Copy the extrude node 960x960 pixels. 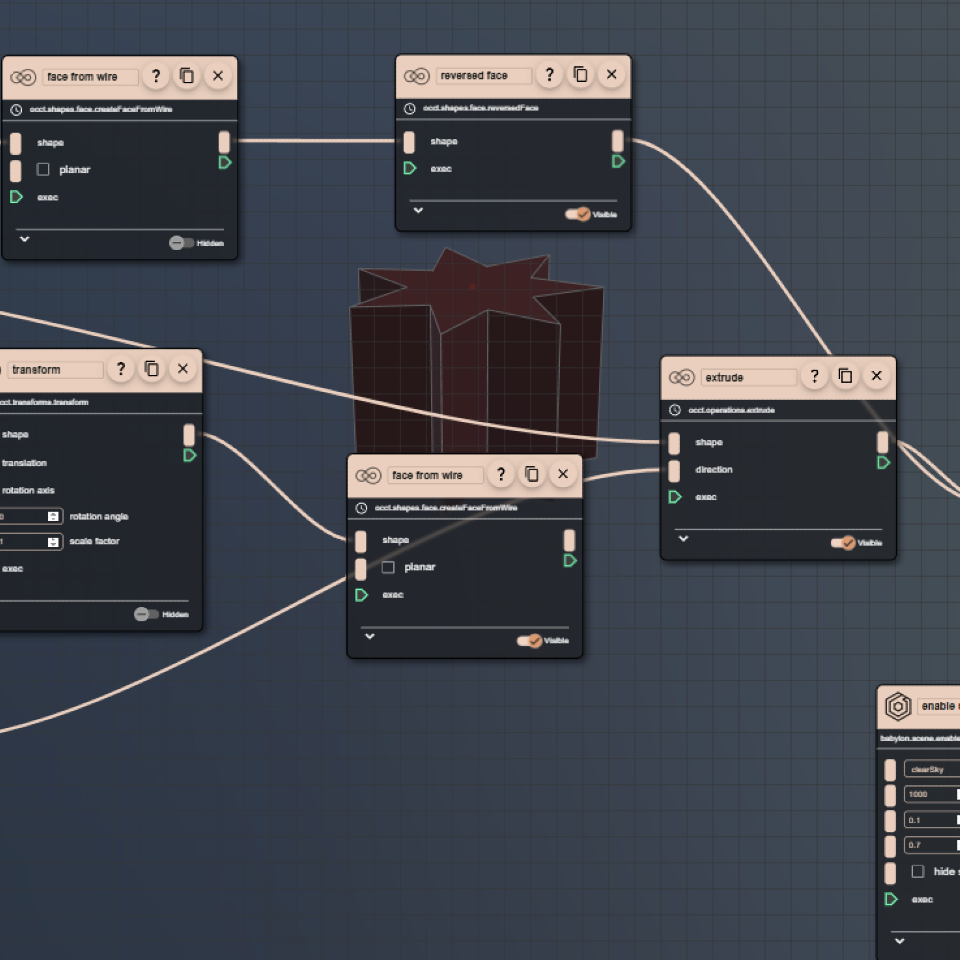pos(845,376)
